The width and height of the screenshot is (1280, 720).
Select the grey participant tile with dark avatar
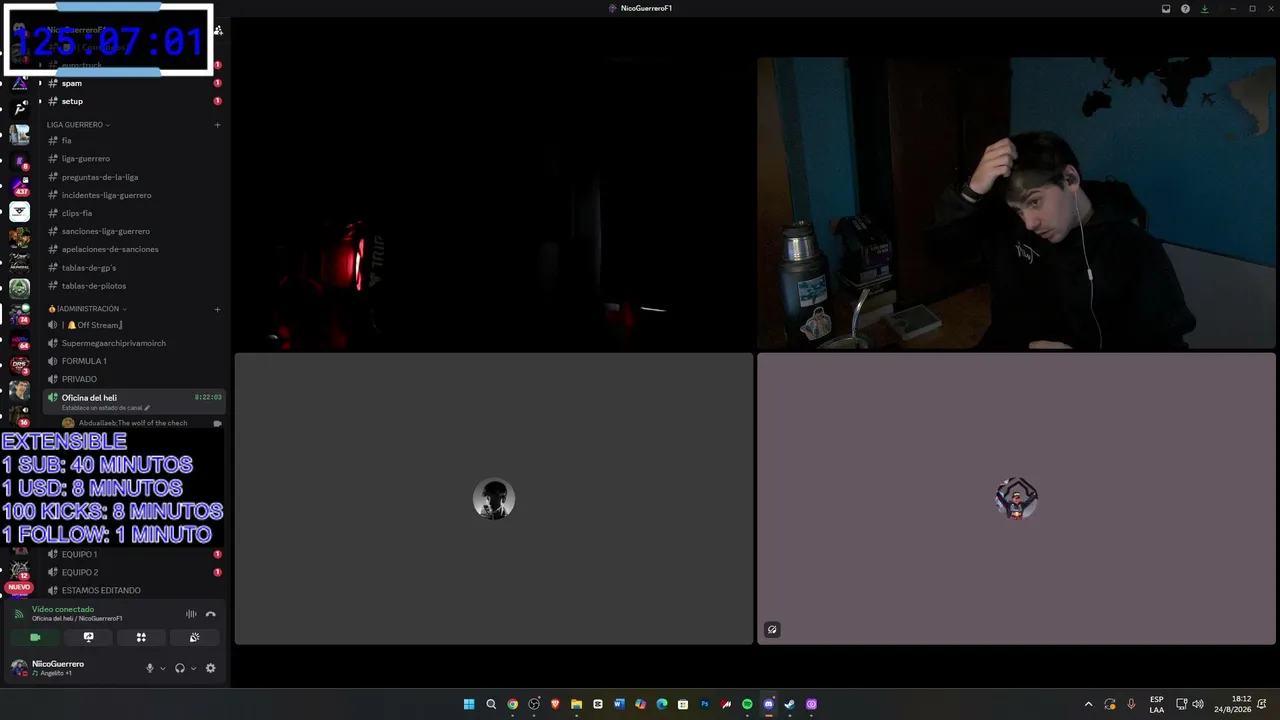pos(494,498)
